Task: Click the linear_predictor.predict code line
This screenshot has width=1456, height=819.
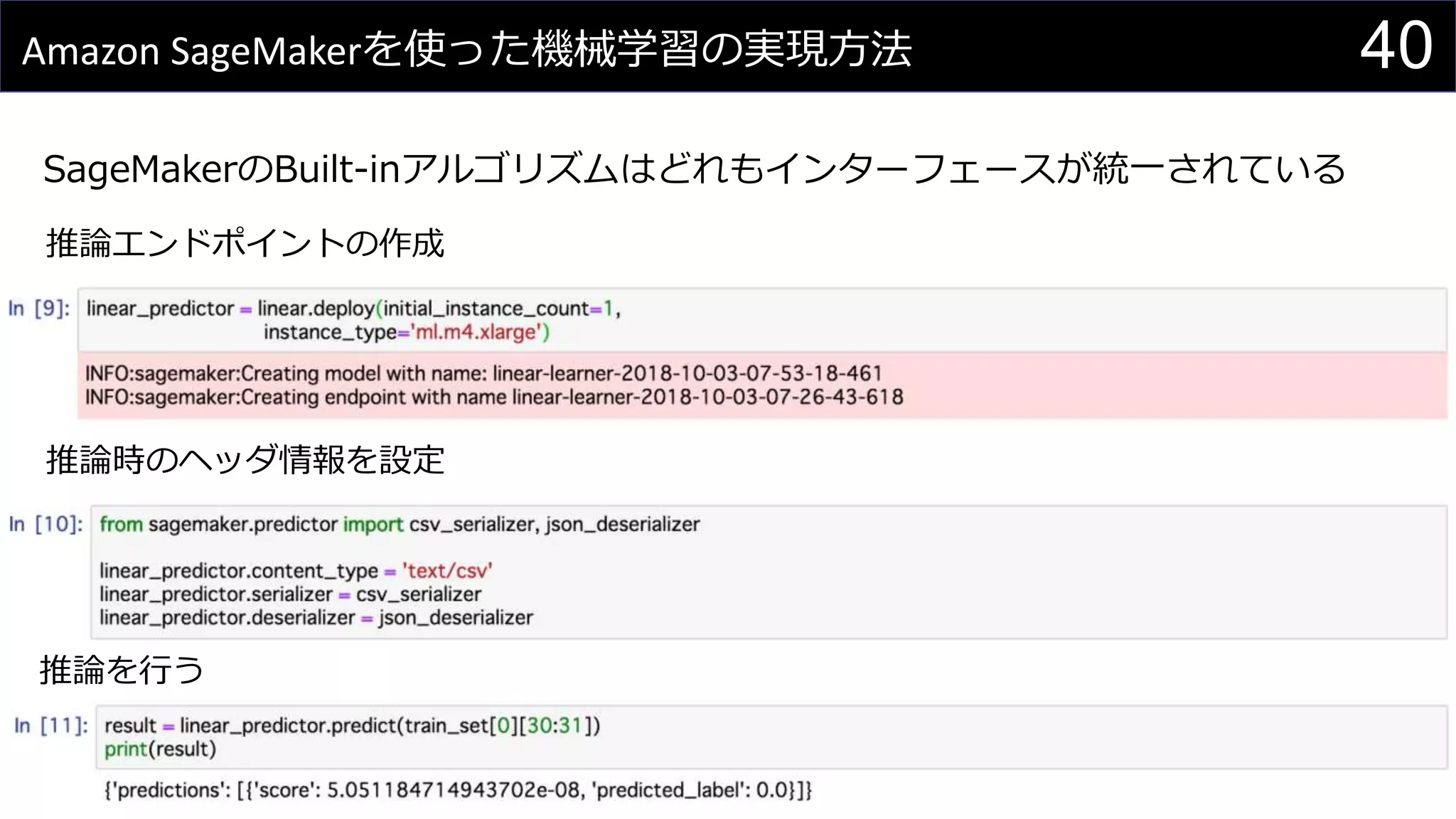Action: pos(352,726)
